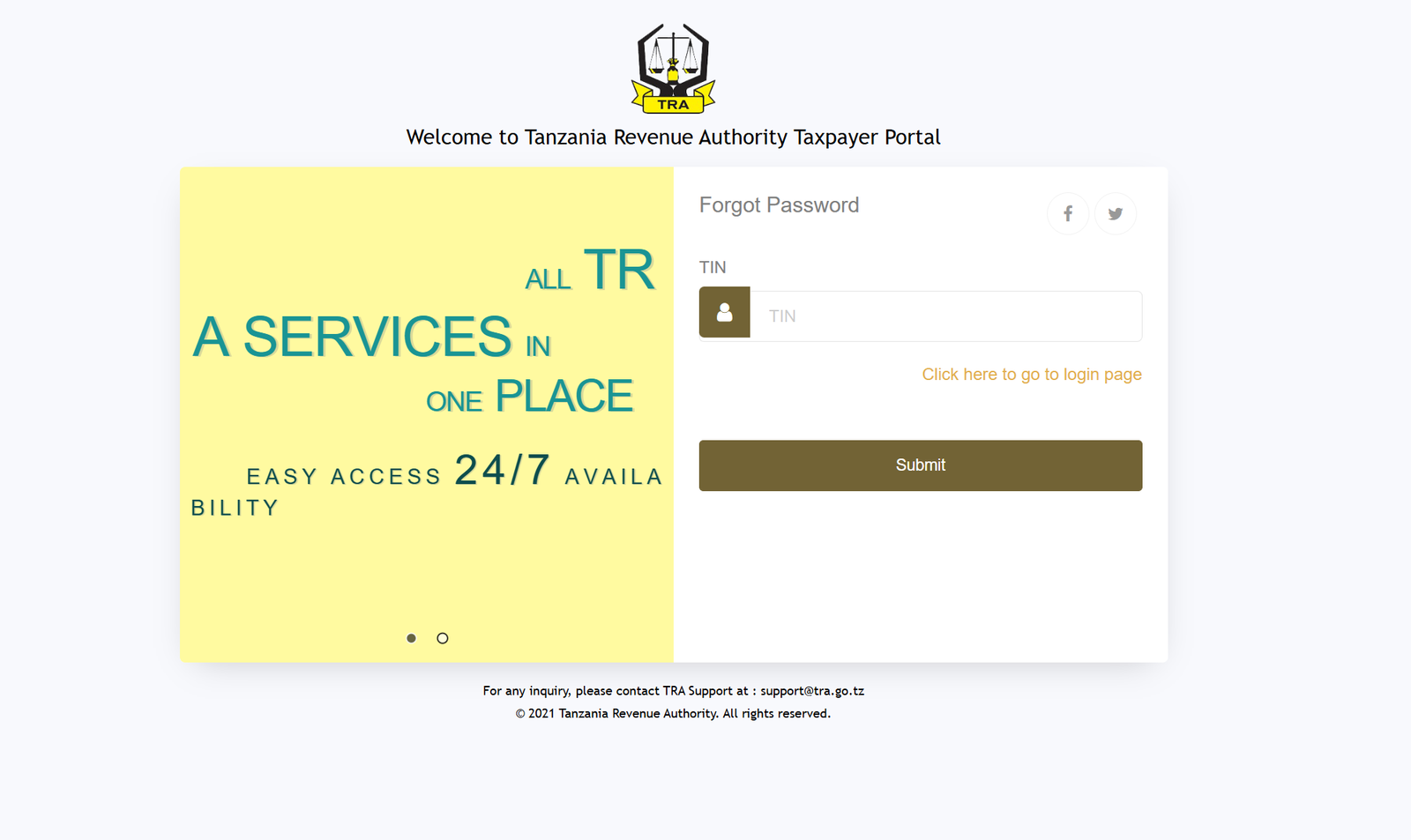Click the Forgot Password heading
1411x840 pixels.
click(x=779, y=205)
